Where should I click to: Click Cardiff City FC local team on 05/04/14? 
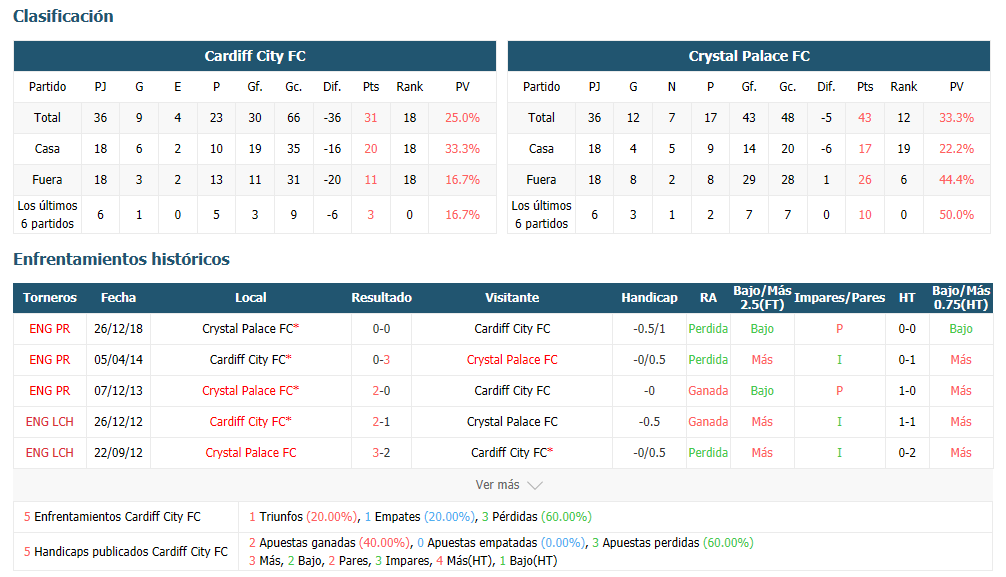click(250, 359)
